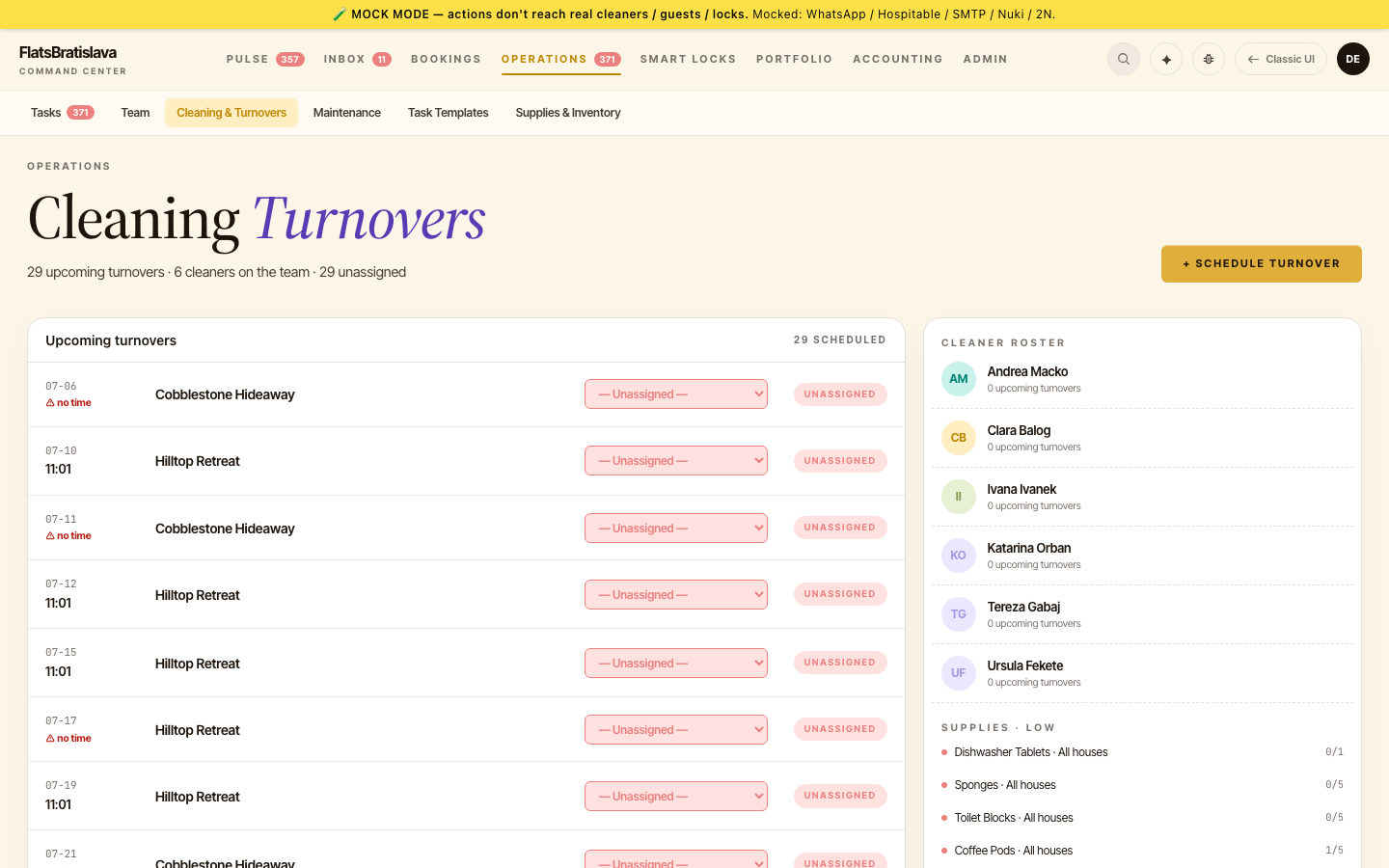Click Hilltop Retreat on 07-15 row
The image size is (1389, 868).
tap(198, 664)
